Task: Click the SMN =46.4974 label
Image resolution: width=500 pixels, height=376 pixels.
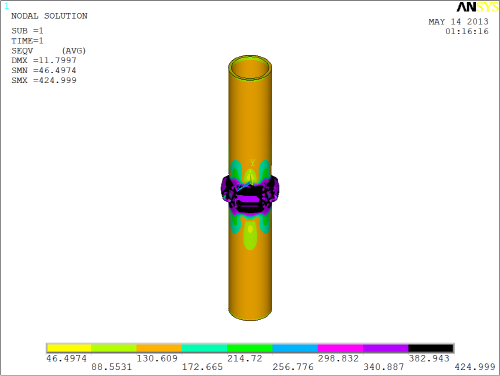Action: (x=44, y=70)
